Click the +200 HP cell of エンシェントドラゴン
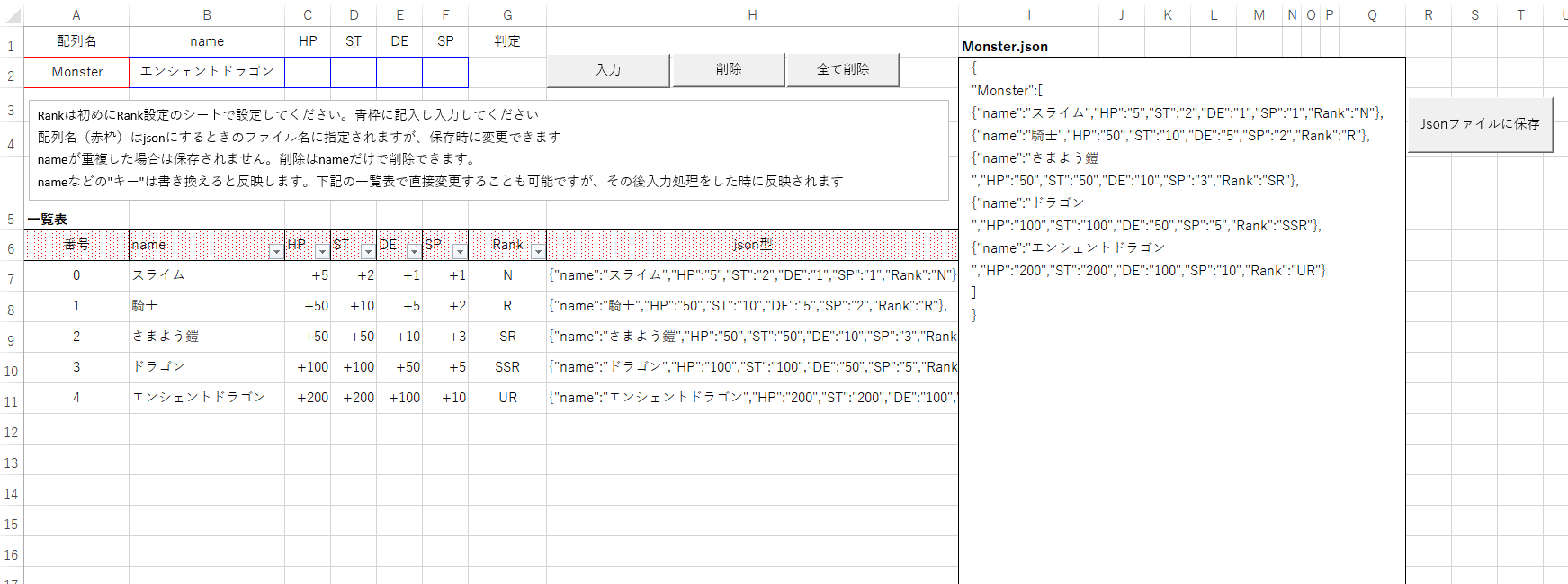The height and width of the screenshot is (584, 1568). click(308, 398)
